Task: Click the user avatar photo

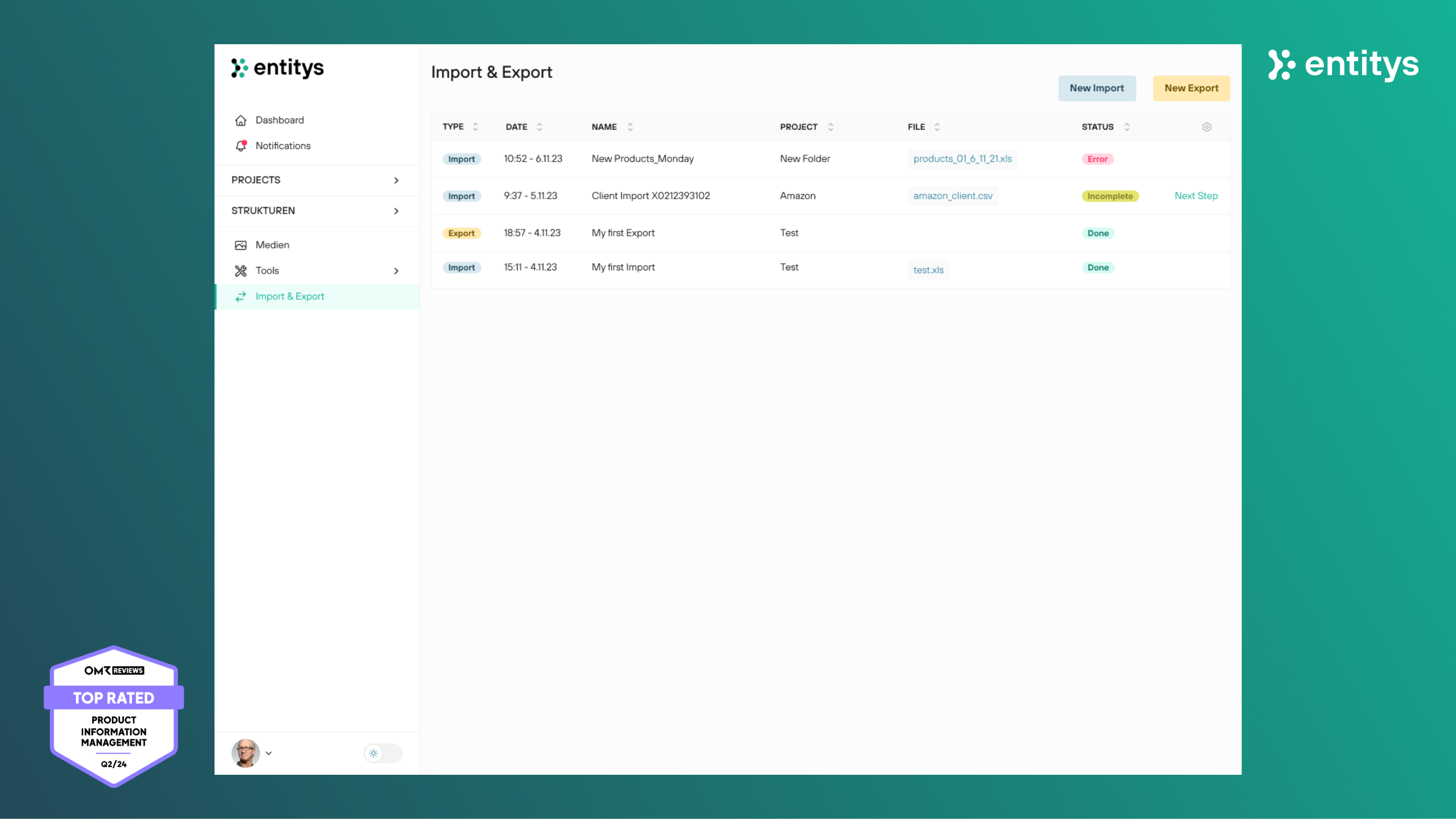Action: click(x=245, y=753)
